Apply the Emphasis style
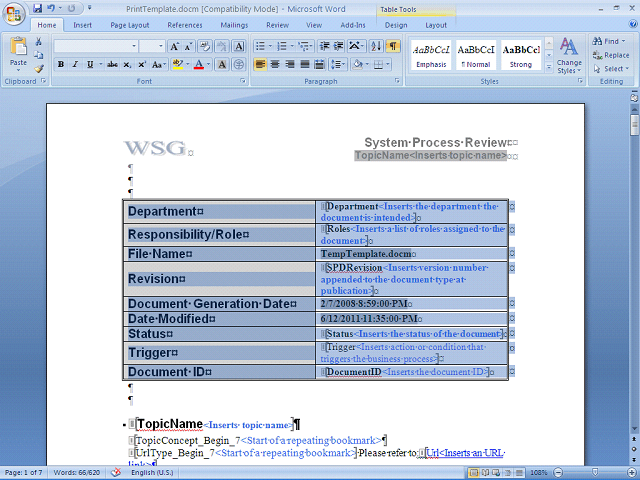The width and height of the screenshot is (640, 480). [431, 55]
